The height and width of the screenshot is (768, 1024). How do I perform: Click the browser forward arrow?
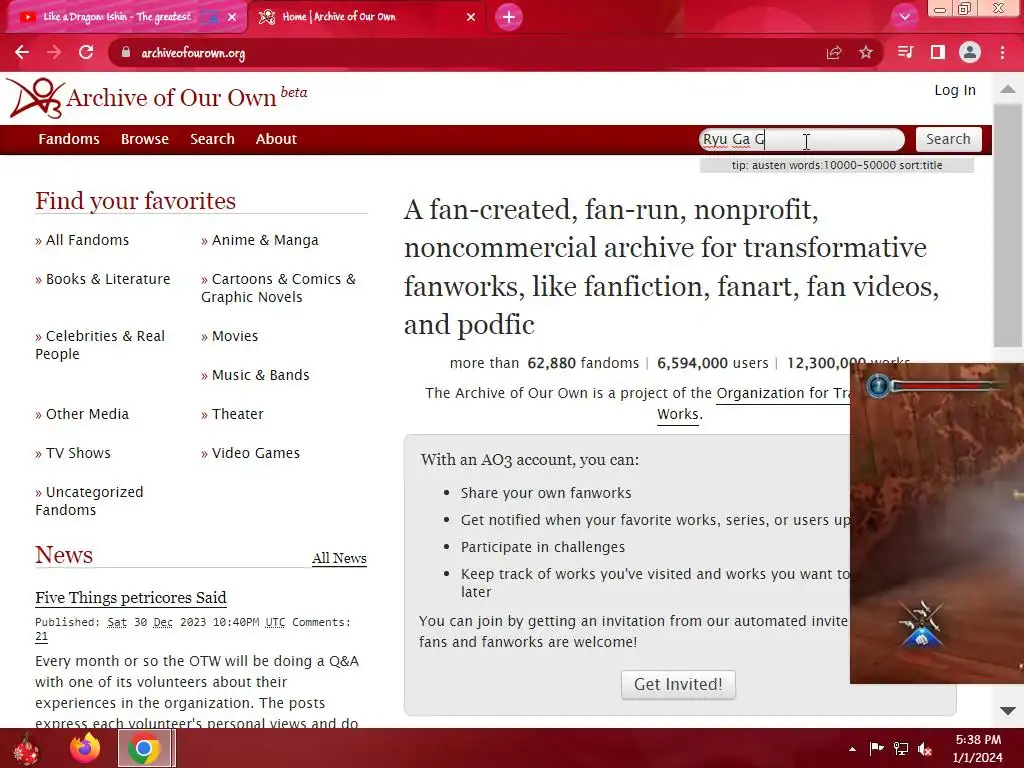54,52
